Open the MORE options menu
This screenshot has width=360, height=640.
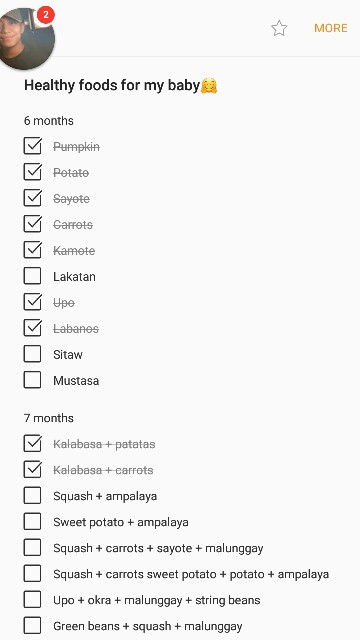[x=331, y=28]
